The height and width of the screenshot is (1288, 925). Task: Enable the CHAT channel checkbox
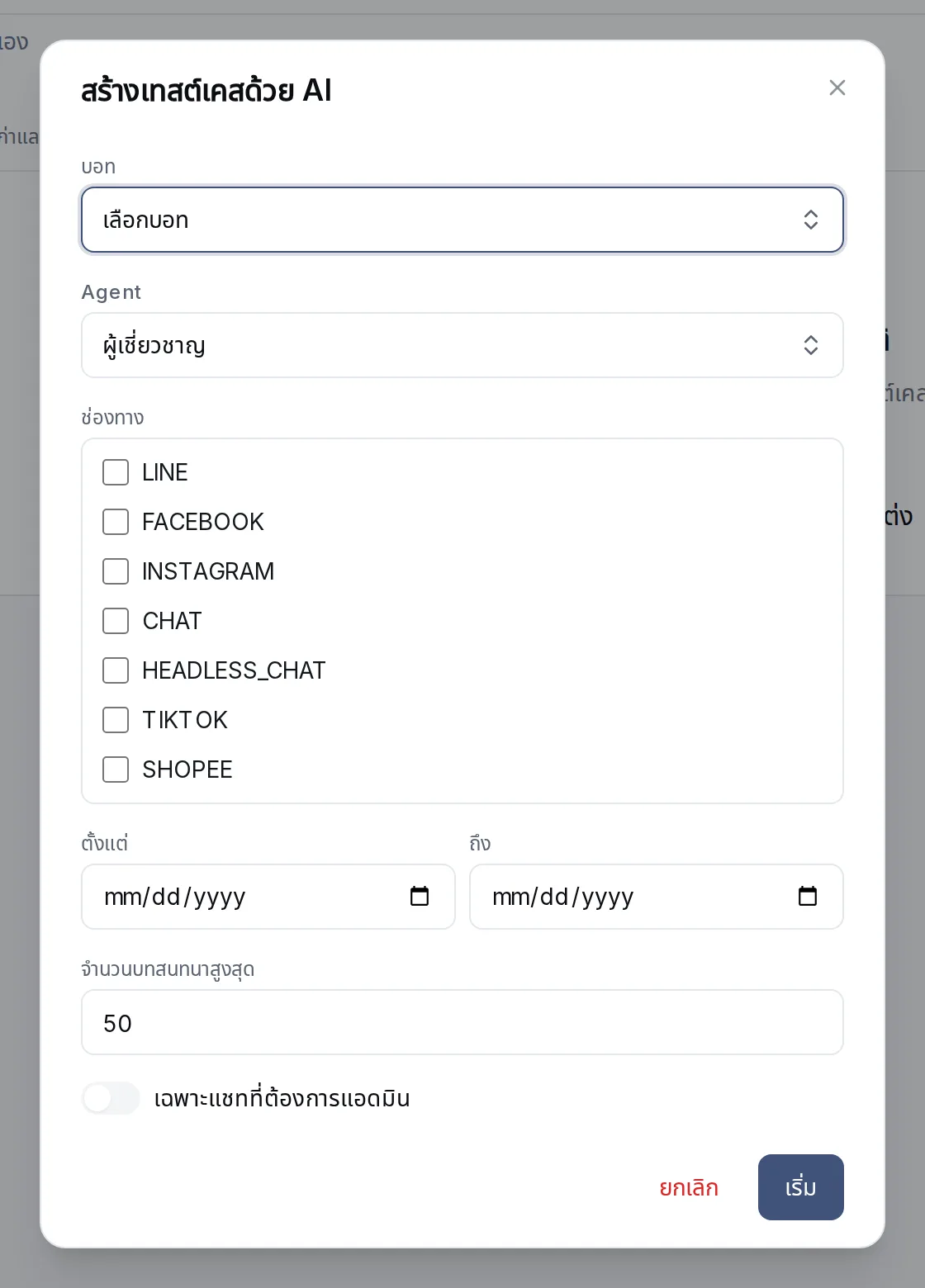coord(116,621)
